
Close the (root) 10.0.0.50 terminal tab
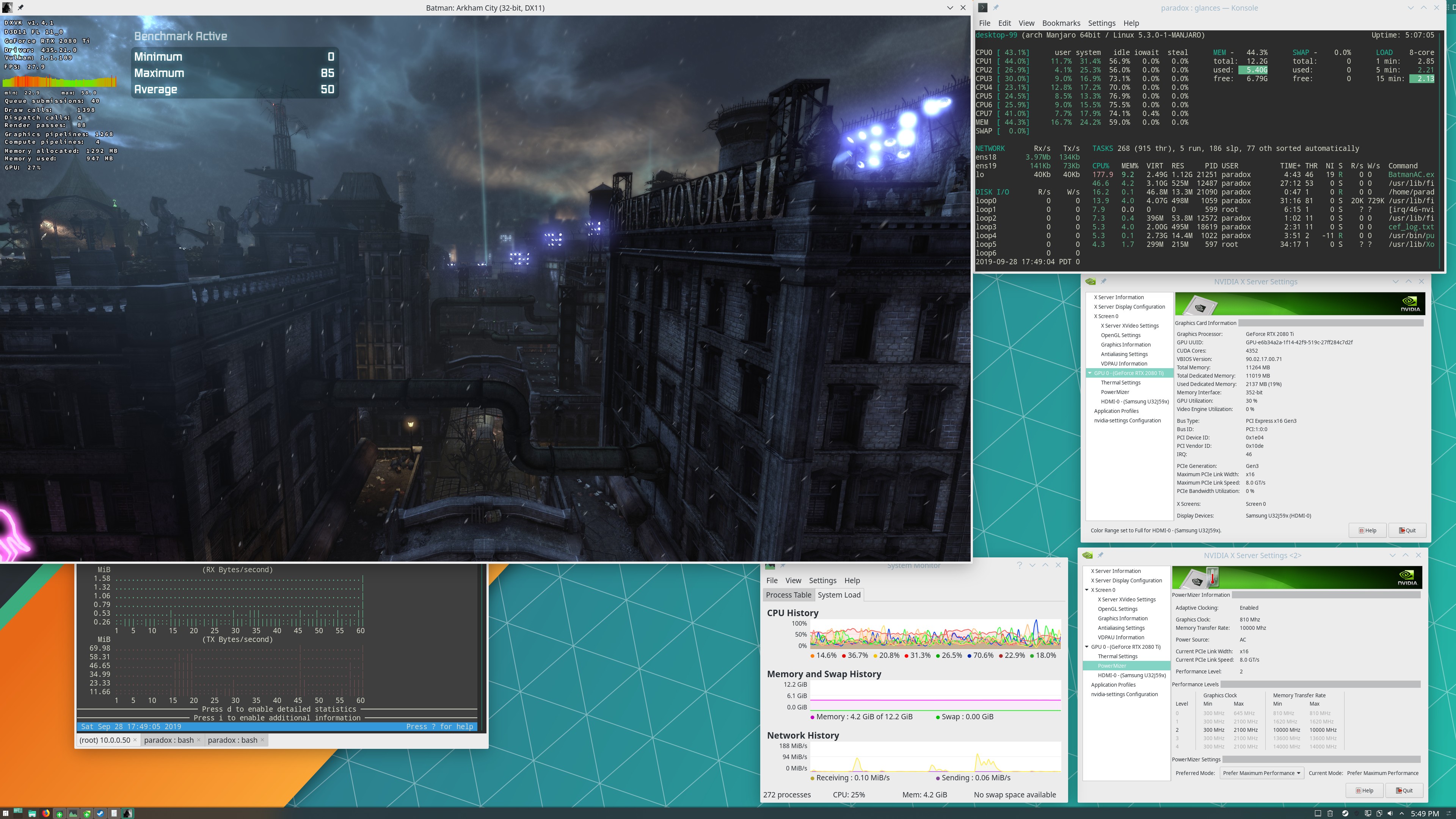coord(135,740)
